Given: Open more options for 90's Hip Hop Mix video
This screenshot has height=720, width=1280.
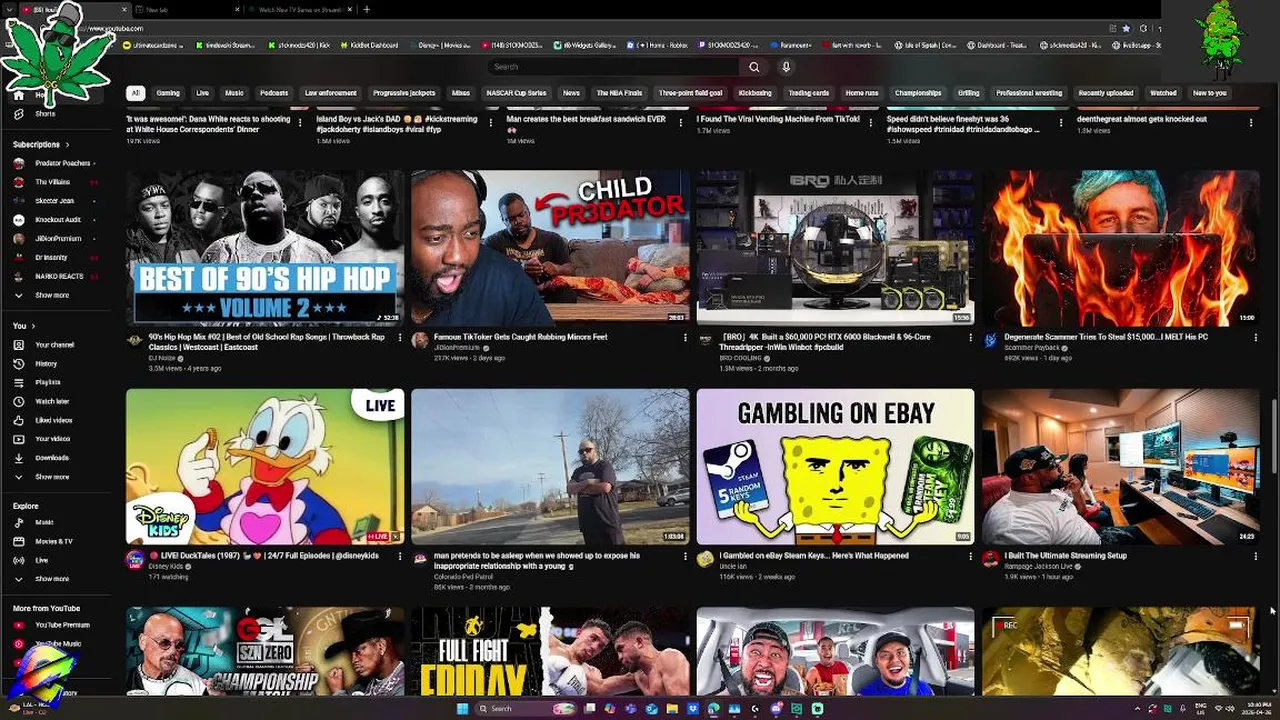Looking at the screenshot, I should [400, 338].
